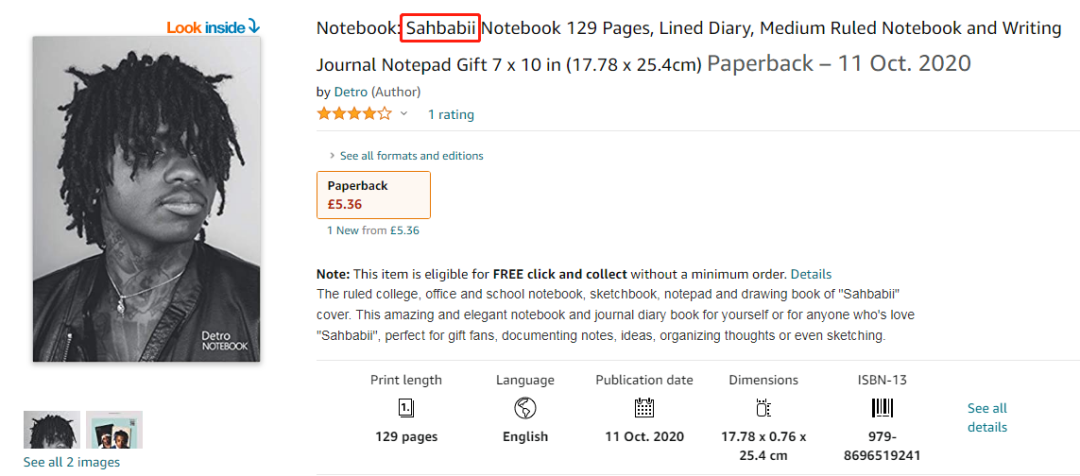The width and height of the screenshot is (1080, 476).
Task: Open the 1 New from £5.36 offer
Action: pos(373,230)
